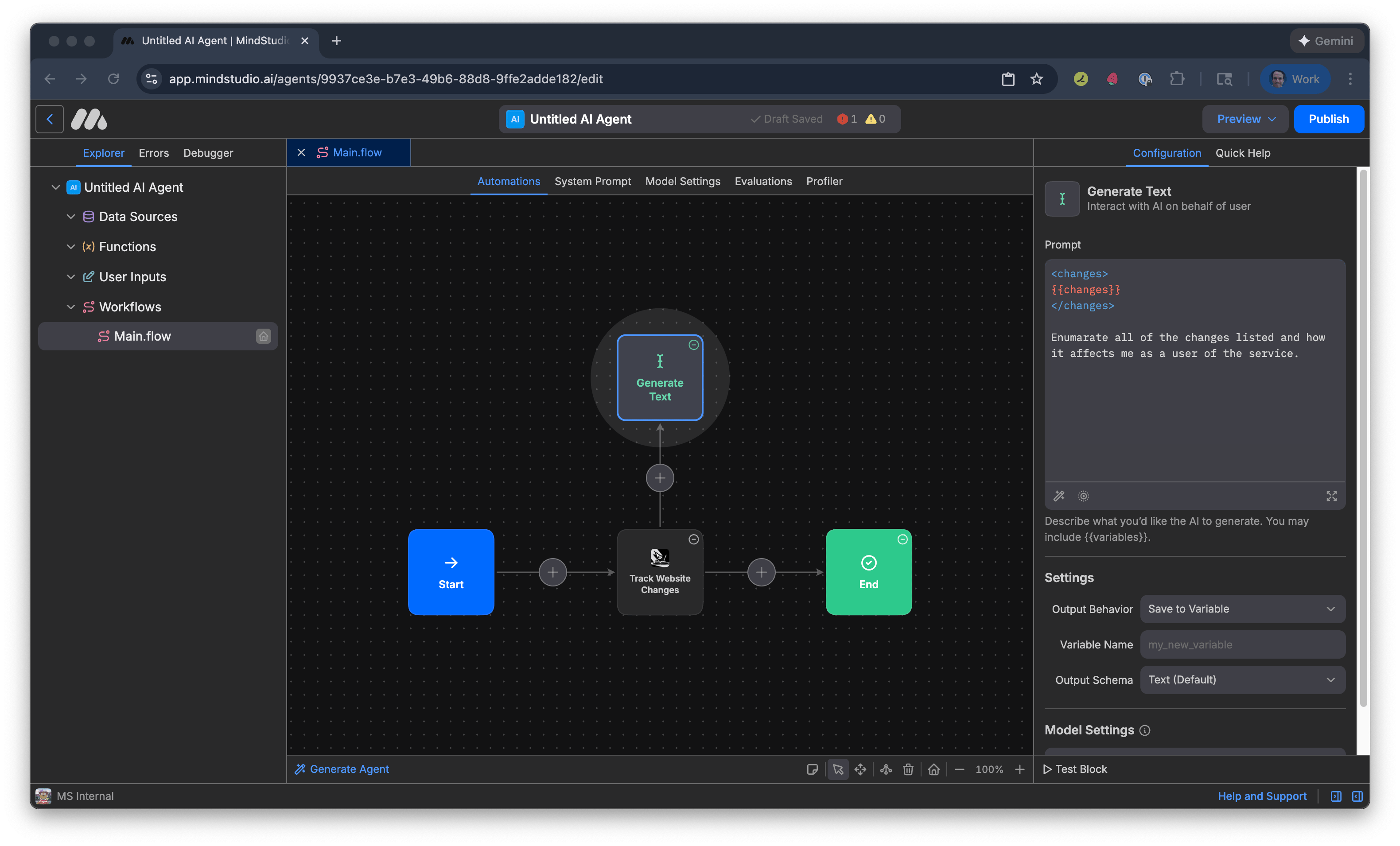Click the Publish button
This screenshot has height=846, width=1400.
pyautogui.click(x=1328, y=119)
